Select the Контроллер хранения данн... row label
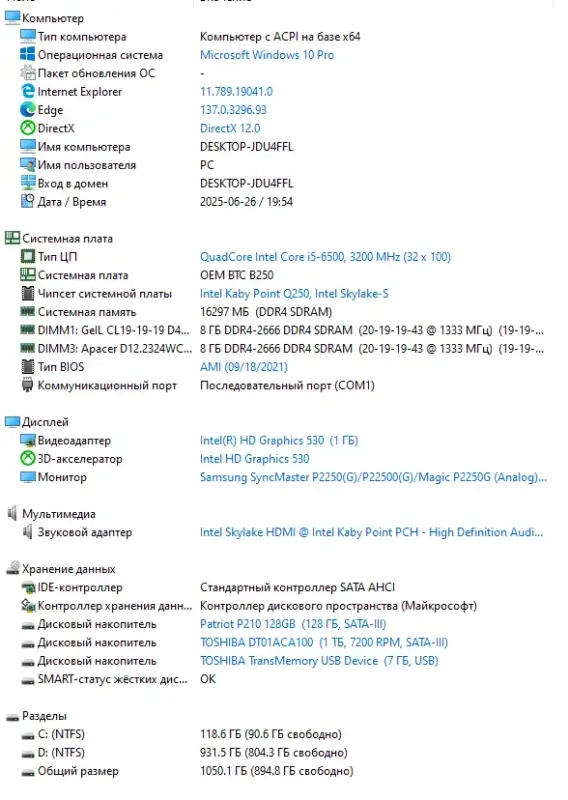The image size is (568, 800). (115, 606)
